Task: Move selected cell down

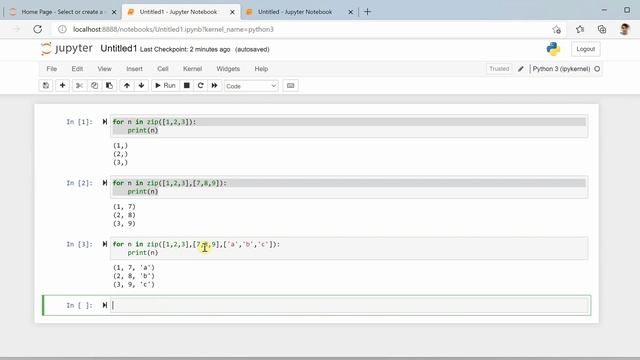Action: pos(141,86)
